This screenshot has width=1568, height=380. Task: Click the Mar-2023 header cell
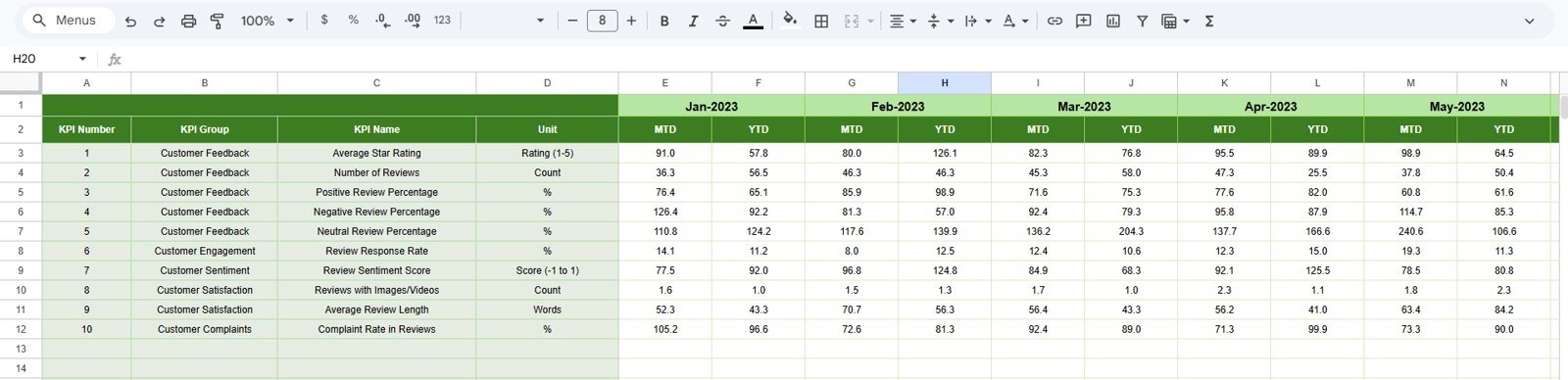click(1084, 106)
